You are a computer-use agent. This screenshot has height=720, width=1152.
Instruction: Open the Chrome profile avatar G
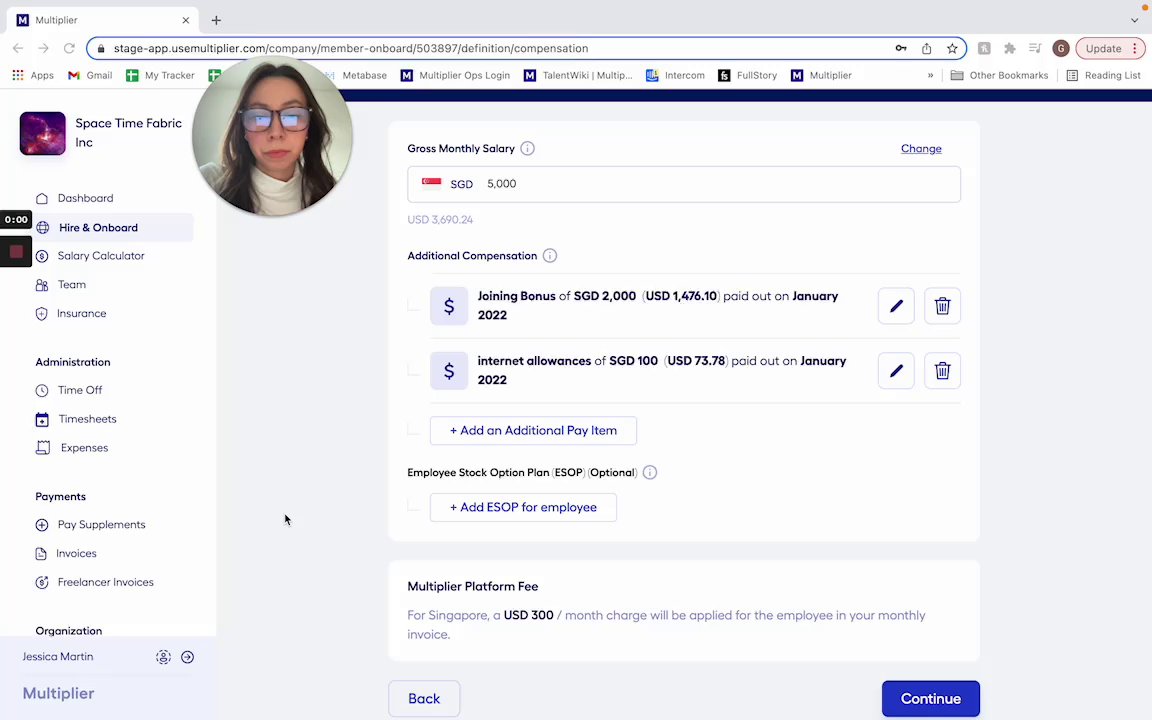pyautogui.click(x=1060, y=48)
